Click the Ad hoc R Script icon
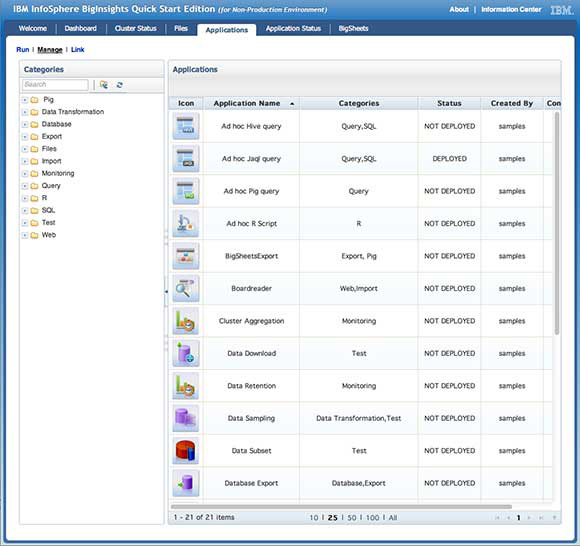This screenshot has width=580, height=546. click(186, 223)
